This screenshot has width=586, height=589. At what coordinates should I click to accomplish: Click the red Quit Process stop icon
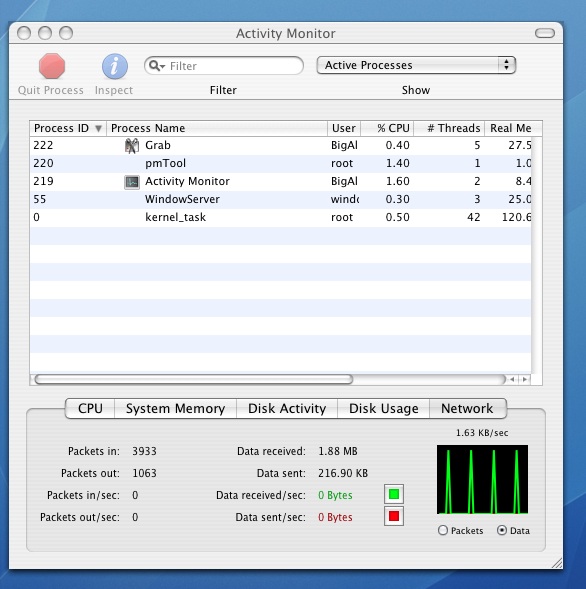(52, 66)
